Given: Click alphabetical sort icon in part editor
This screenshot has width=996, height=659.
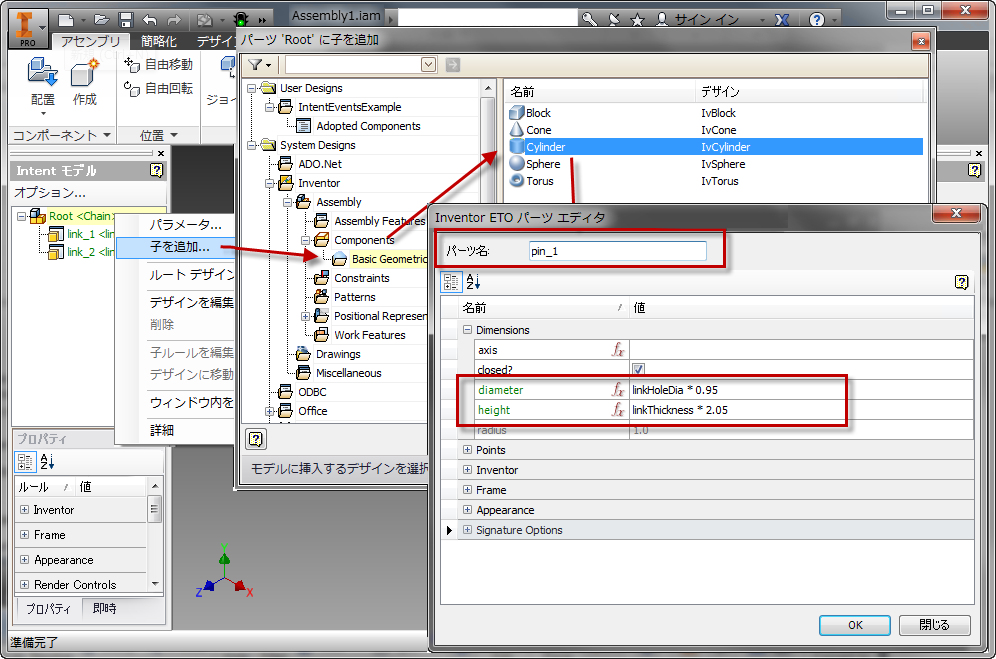Looking at the screenshot, I should pos(474,282).
